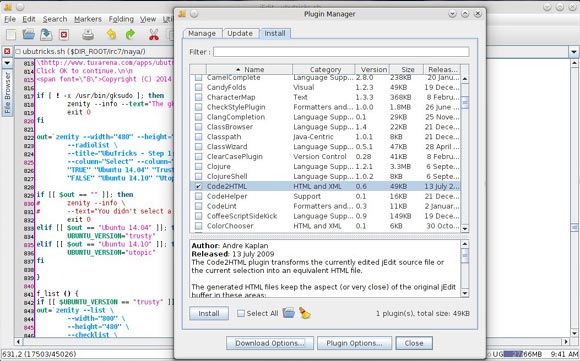Viewport: 580px width, 361px height.
Task: Click the Save icon in jEdit toolbar
Action: (46, 35)
